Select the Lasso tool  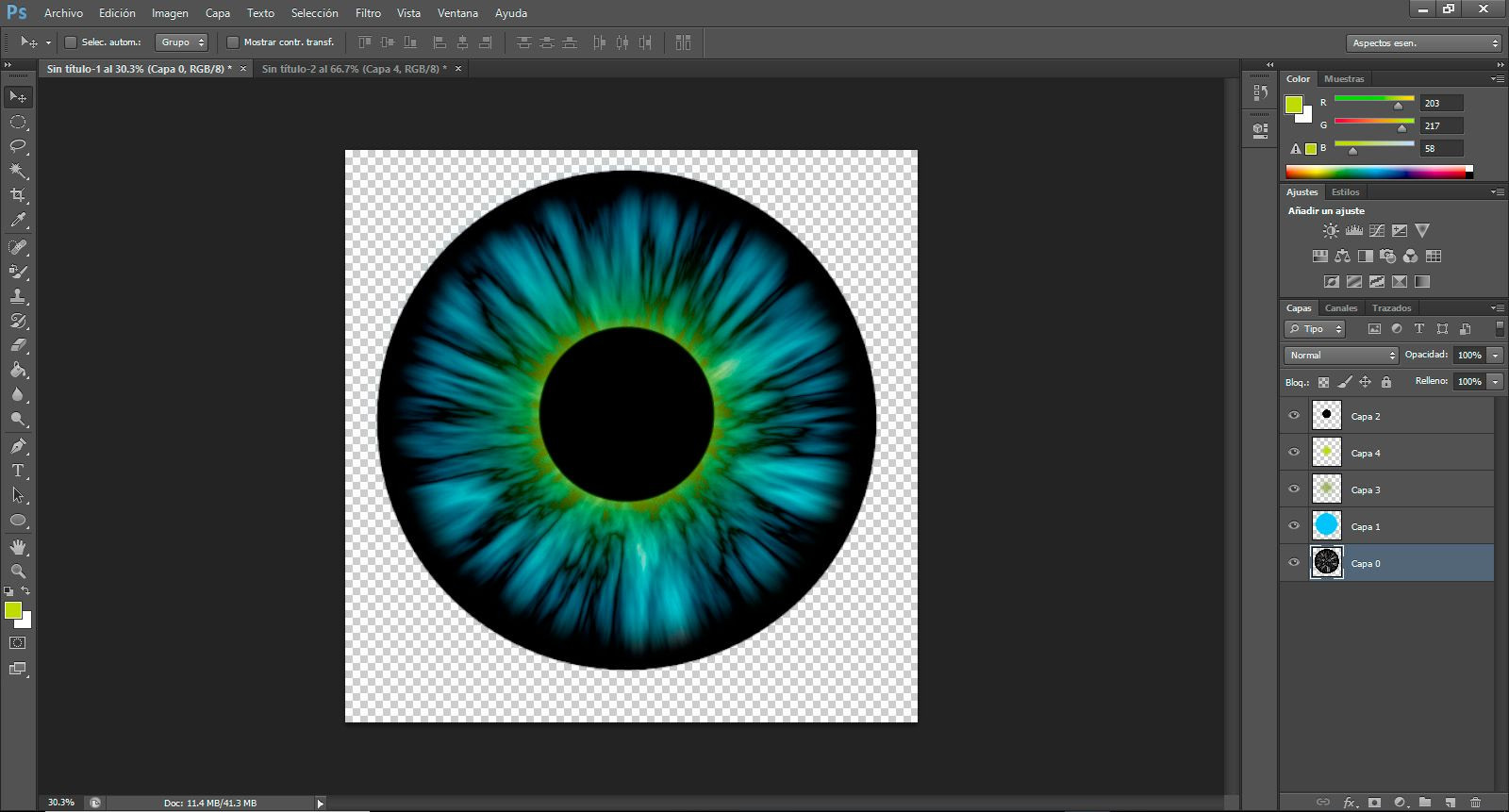18,146
